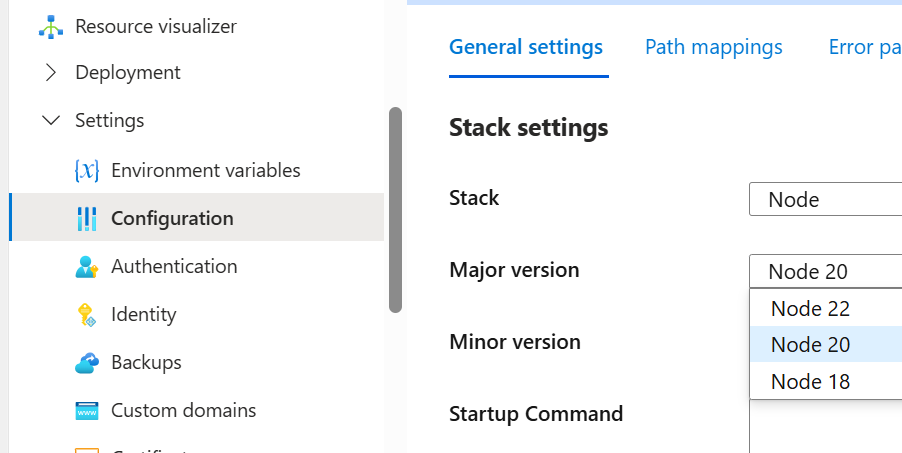Click the Configuration sliders icon

click(87, 219)
